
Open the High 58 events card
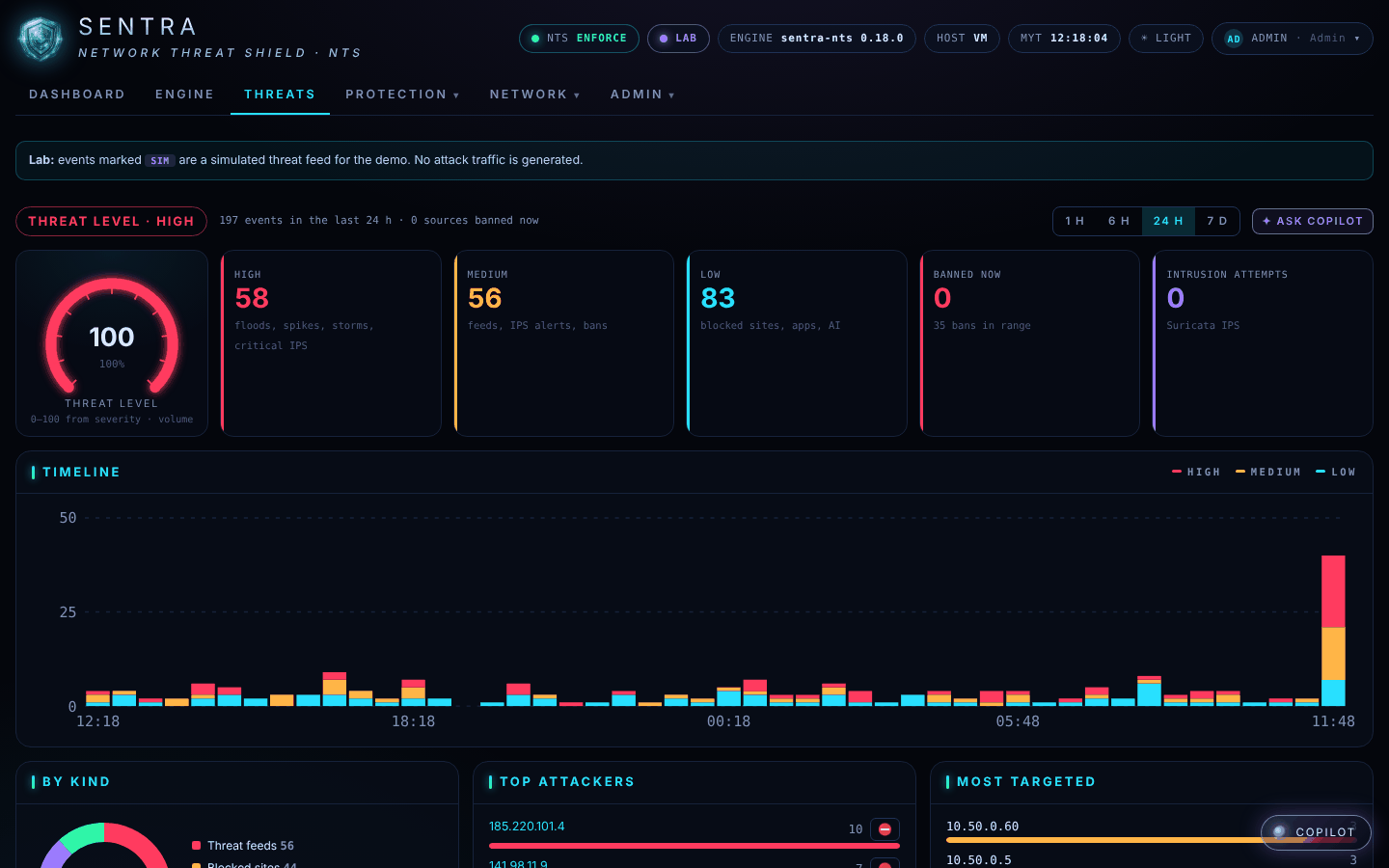331,343
